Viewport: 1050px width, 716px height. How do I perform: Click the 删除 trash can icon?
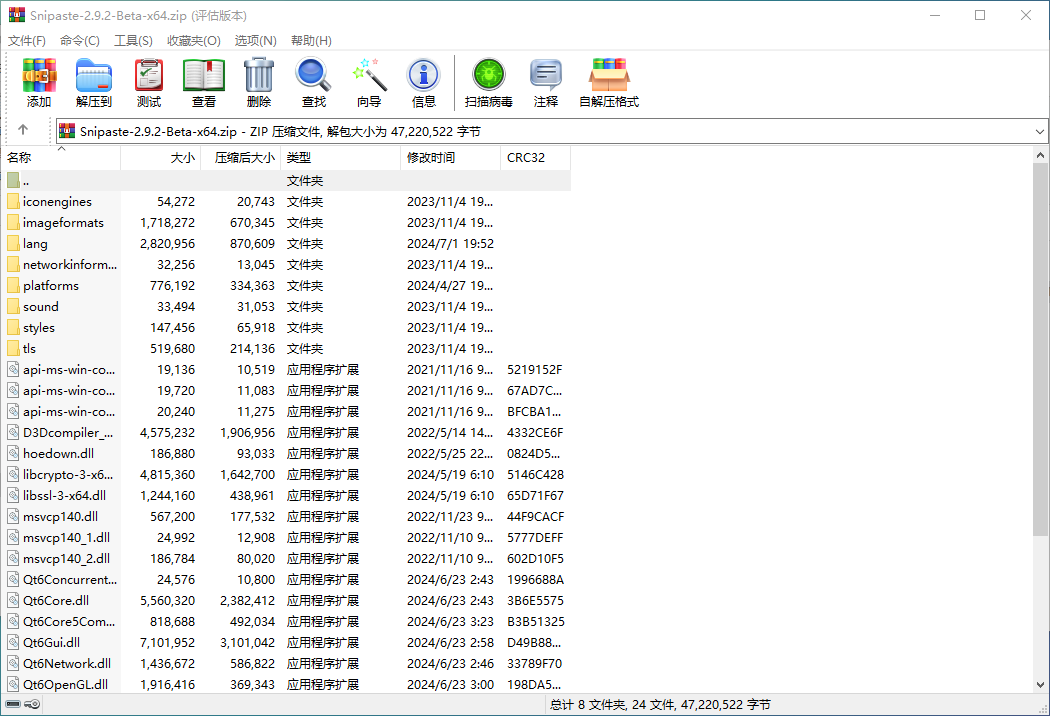pos(258,74)
